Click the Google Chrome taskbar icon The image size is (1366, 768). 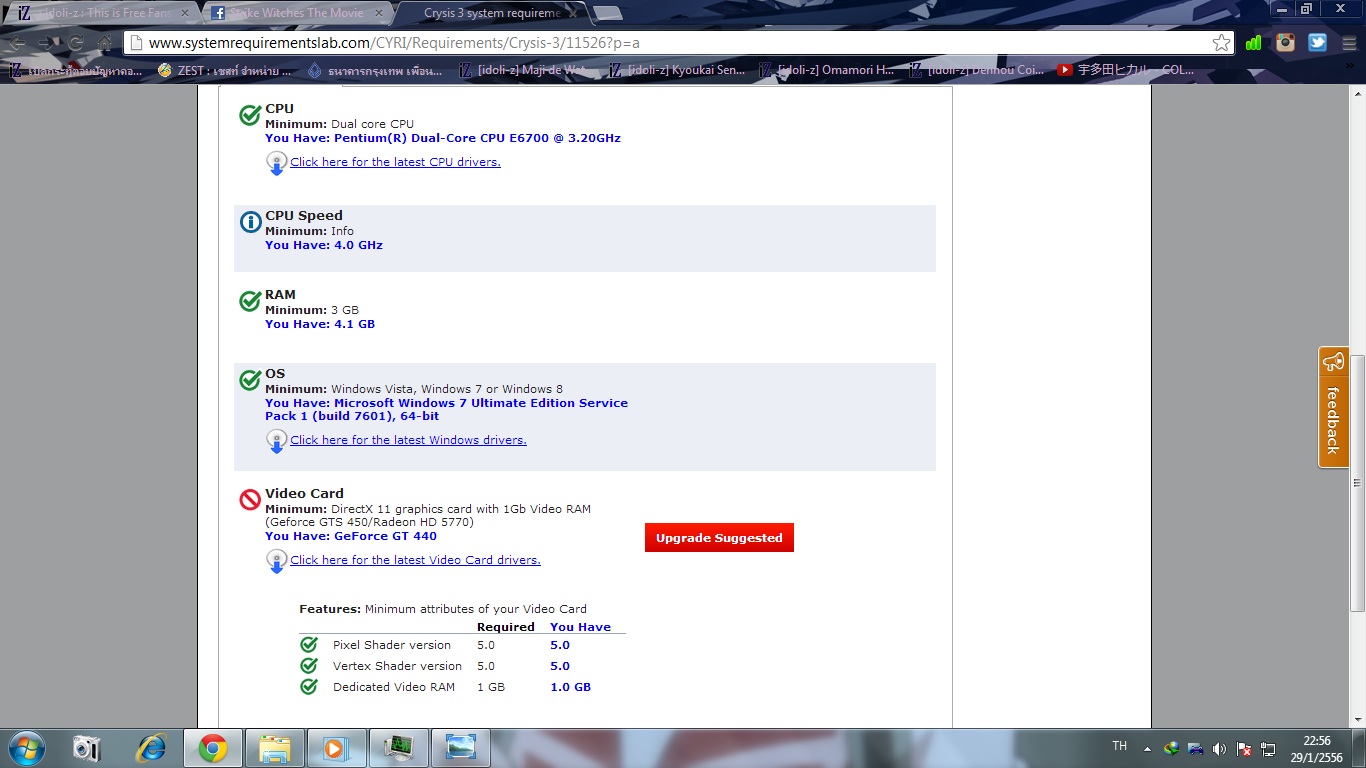[x=212, y=748]
